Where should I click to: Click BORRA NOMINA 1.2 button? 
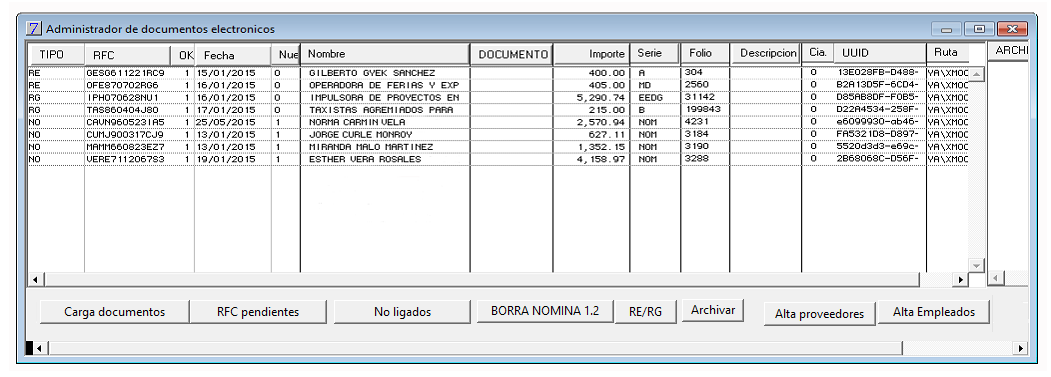click(545, 311)
